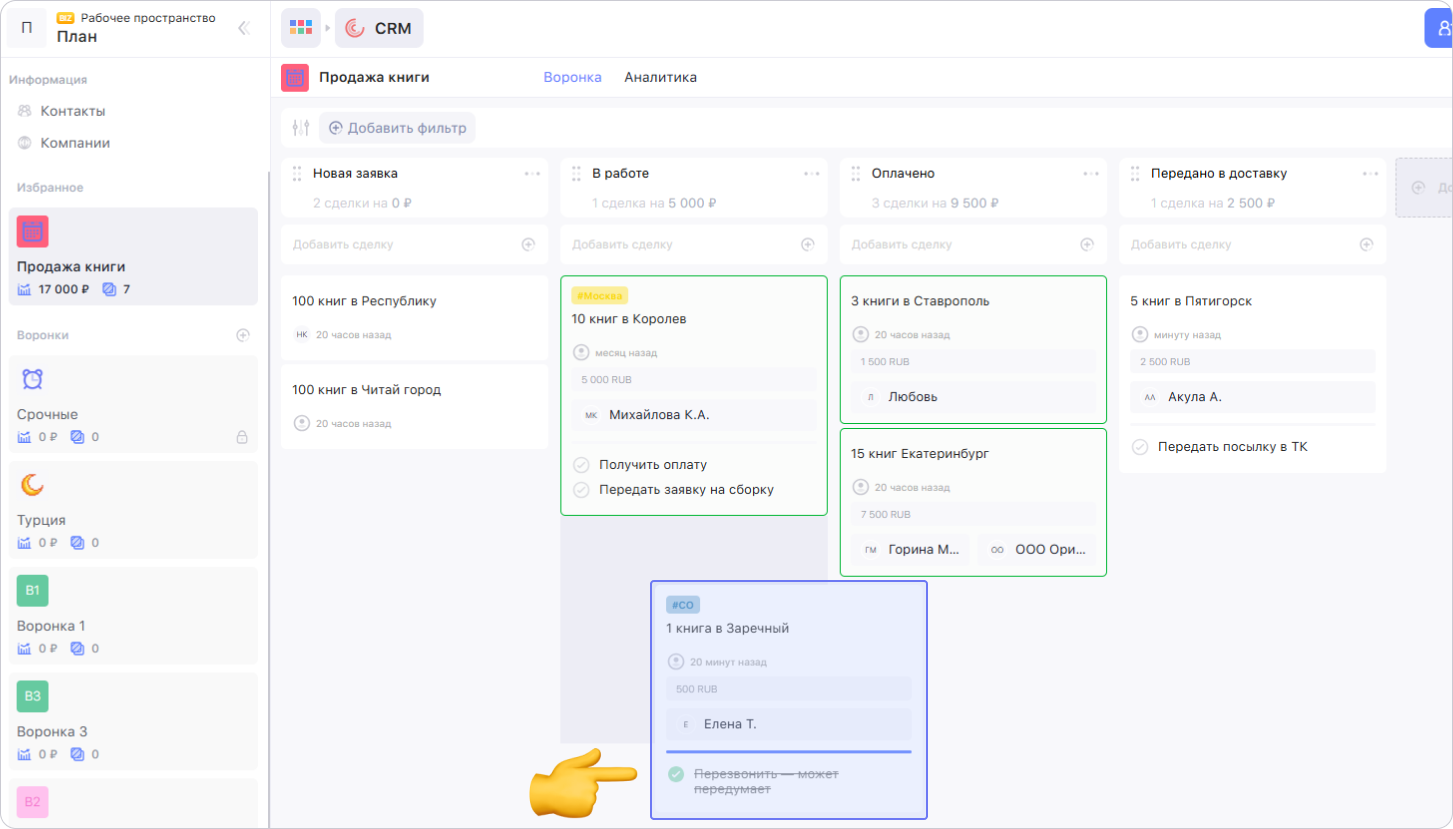Screen dimensions: 1453x829
Task: Open three-dot menu for Передано в доставку
Action: point(1370,174)
